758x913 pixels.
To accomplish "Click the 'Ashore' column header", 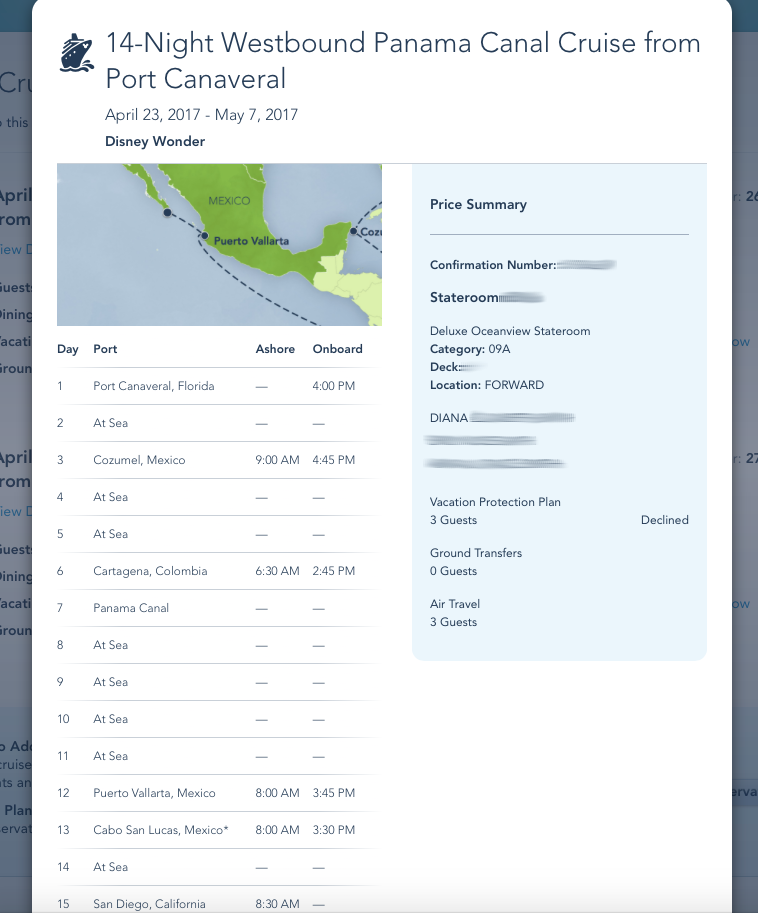I will pos(275,349).
